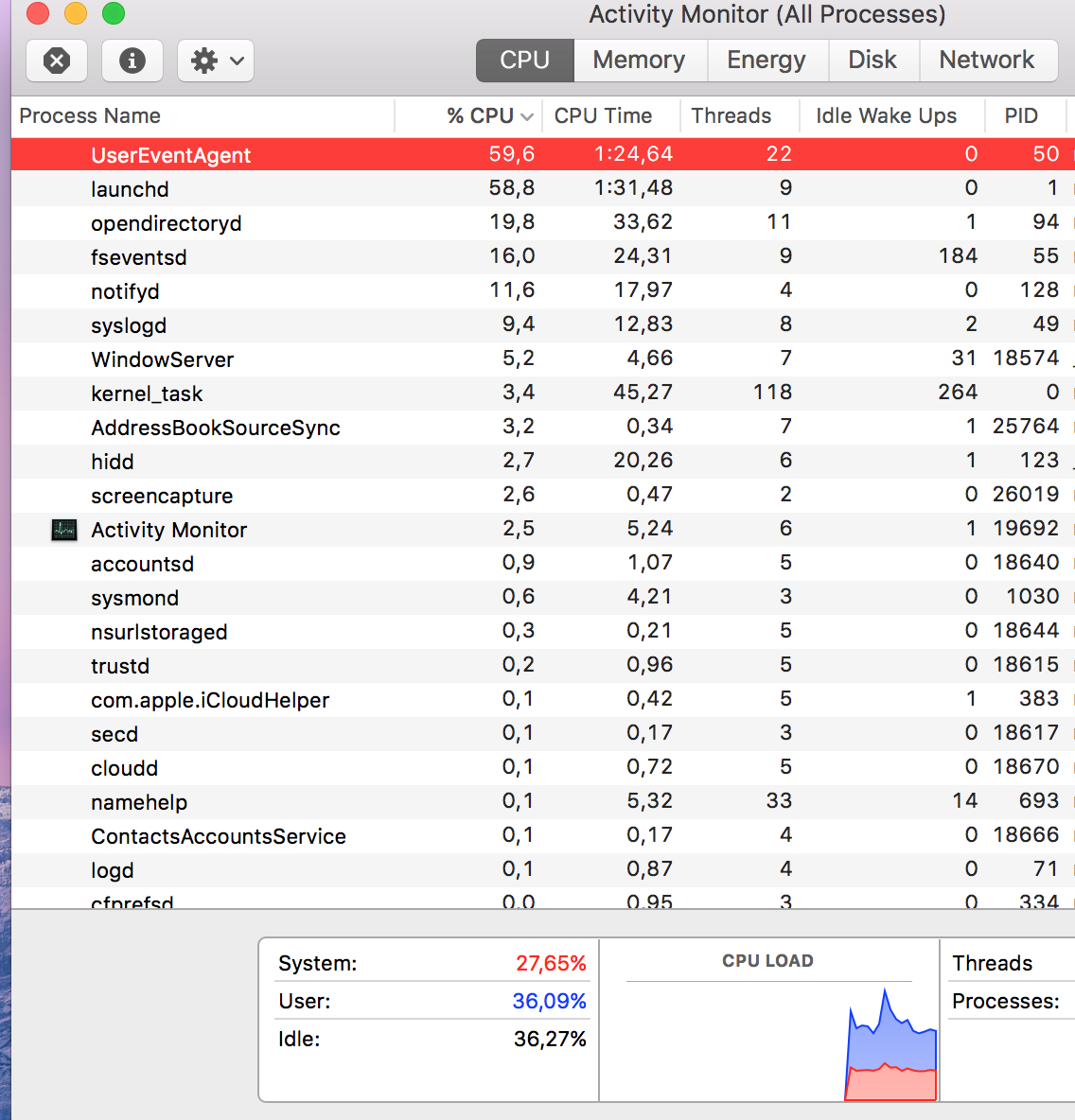Select the launchd process
The image size is (1075, 1120).
tap(542, 188)
